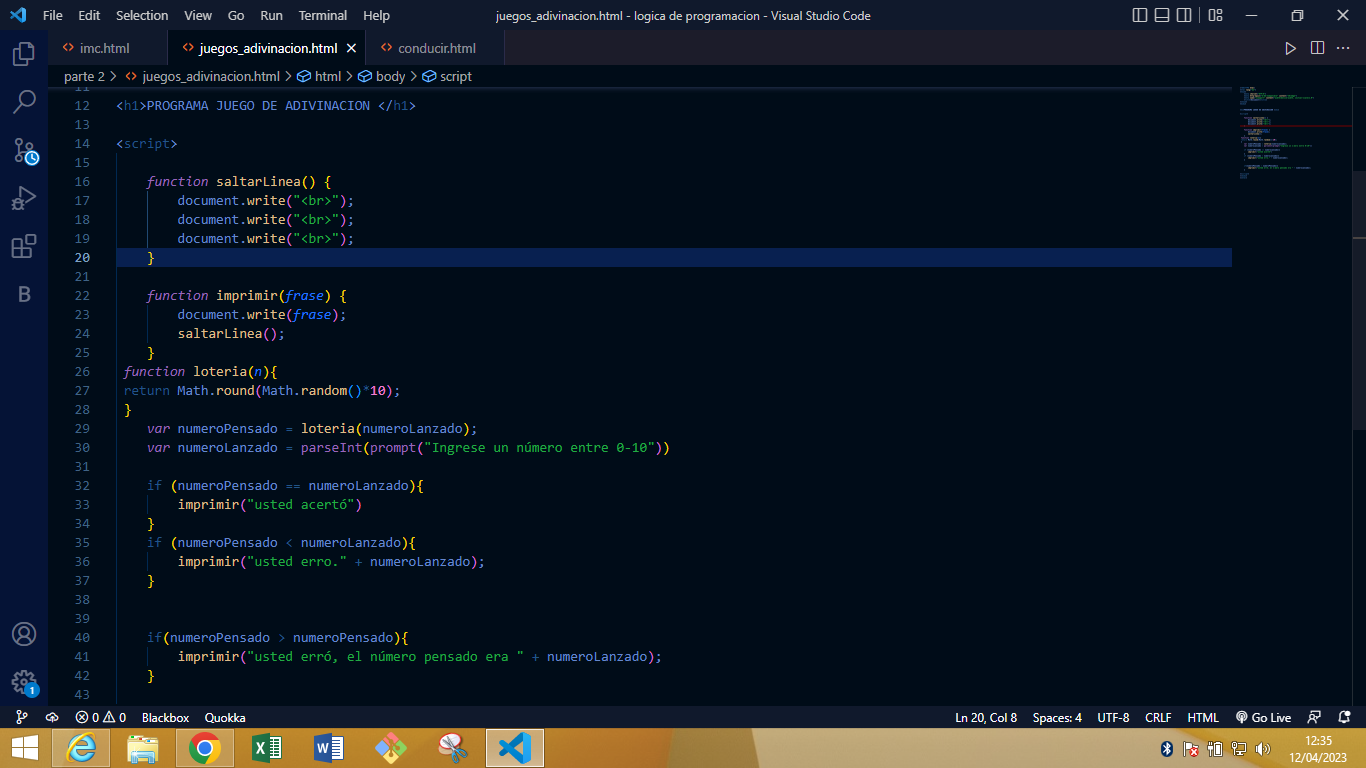Toggle the secondary side bar
This screenshot has width=1366, height=768.
(x=1184, y=15)
